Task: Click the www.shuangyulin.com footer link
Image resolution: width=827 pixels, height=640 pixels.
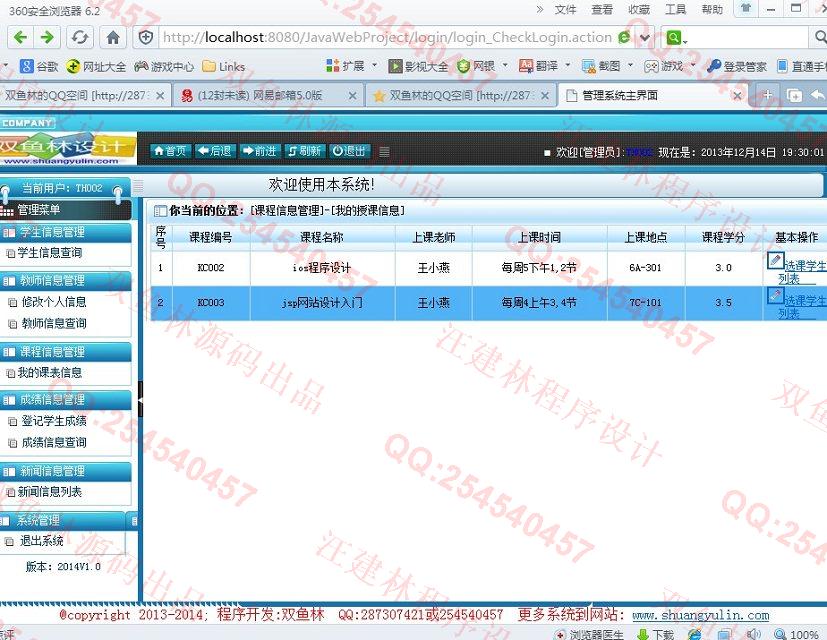Action: (700, 615)
